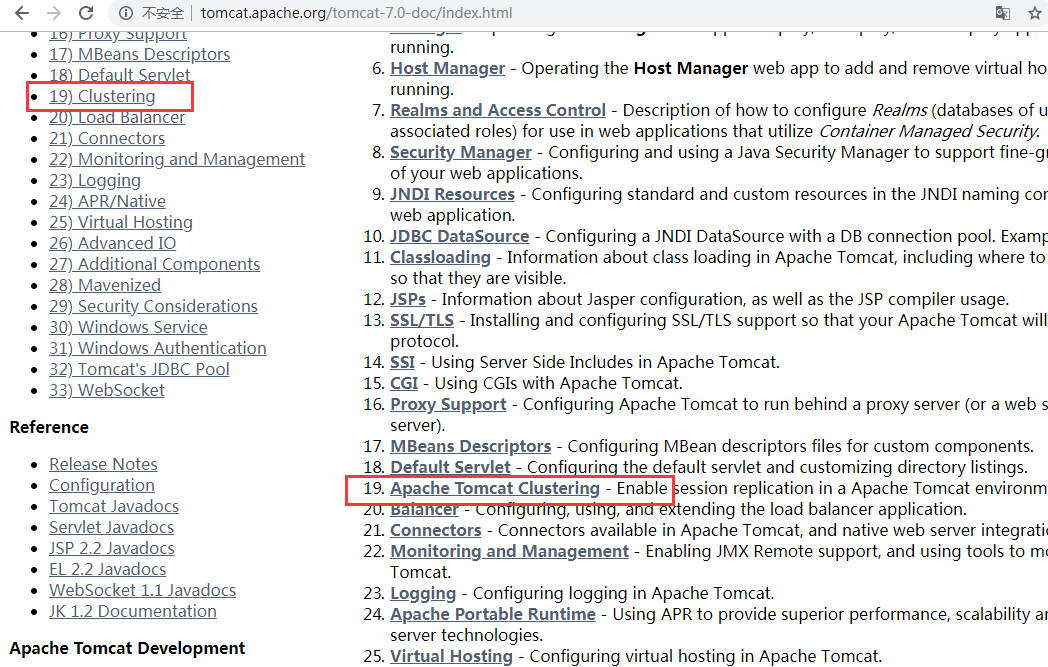Open the Security Manager guide link

tap(461, 152)
